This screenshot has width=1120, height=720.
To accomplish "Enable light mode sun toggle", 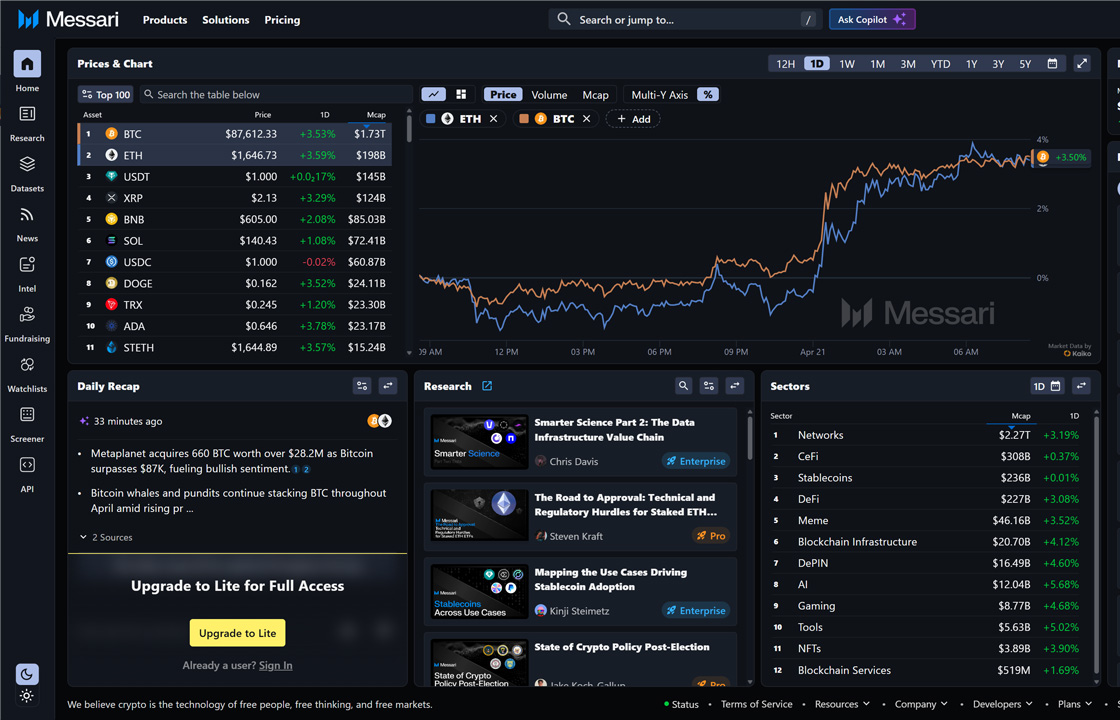I will (27, 696).
